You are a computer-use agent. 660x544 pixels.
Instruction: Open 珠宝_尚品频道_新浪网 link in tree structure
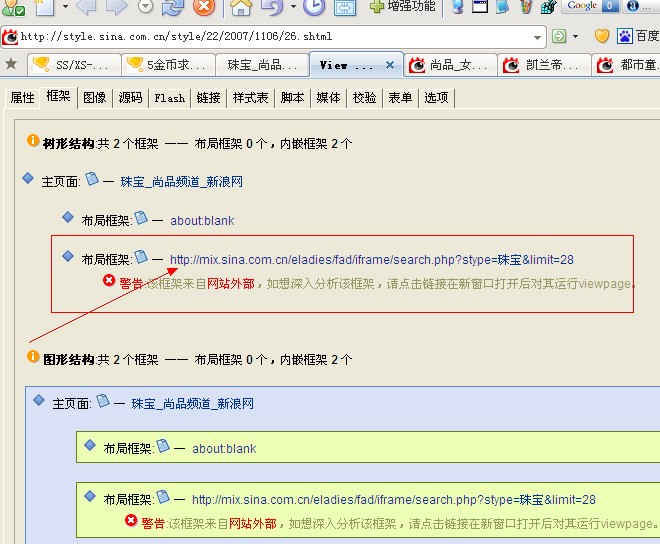point(181,182)
